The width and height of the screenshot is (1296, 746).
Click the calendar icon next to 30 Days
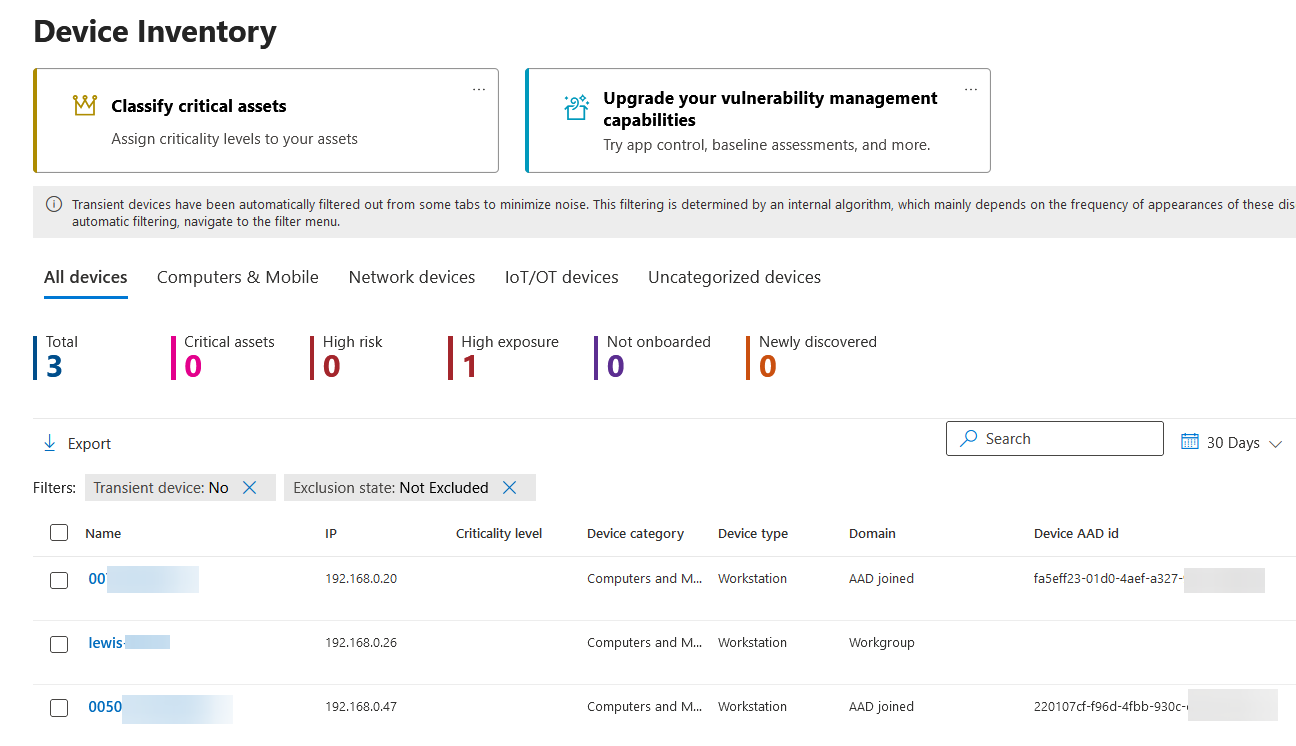[1190, 440]
